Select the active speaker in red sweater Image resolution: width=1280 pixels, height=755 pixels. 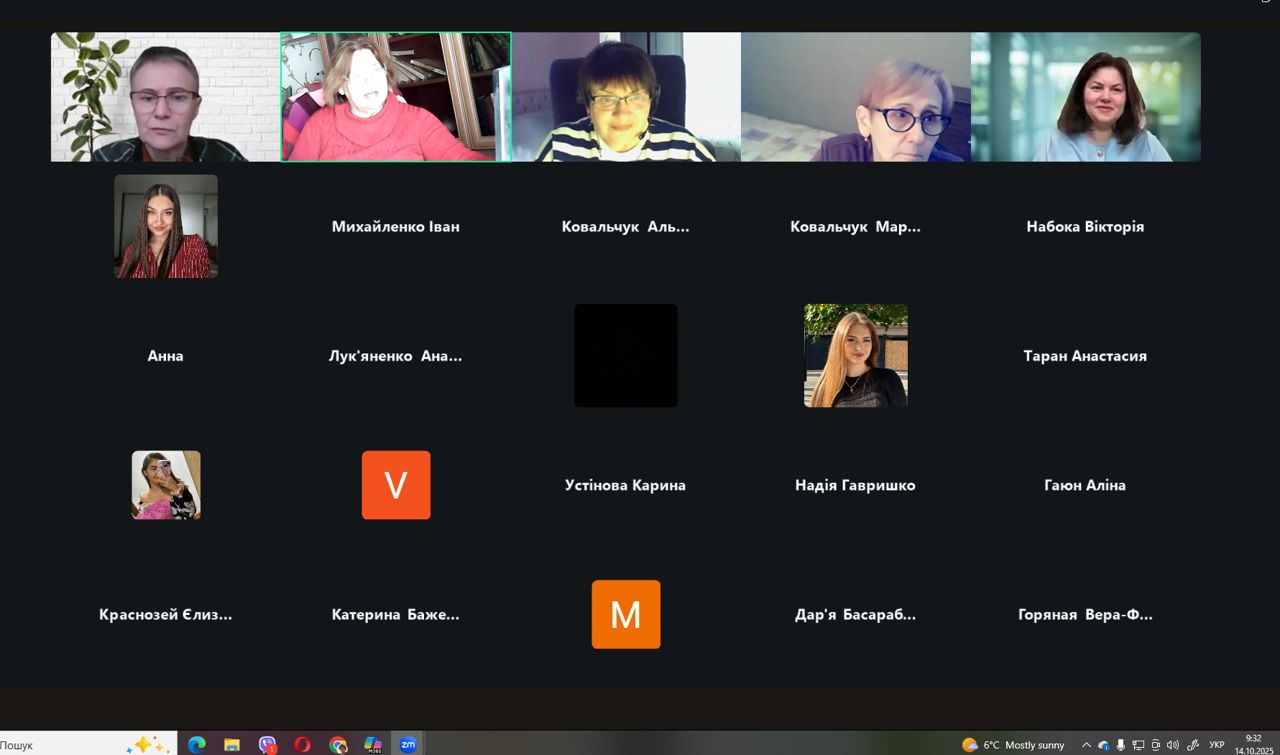396,97
